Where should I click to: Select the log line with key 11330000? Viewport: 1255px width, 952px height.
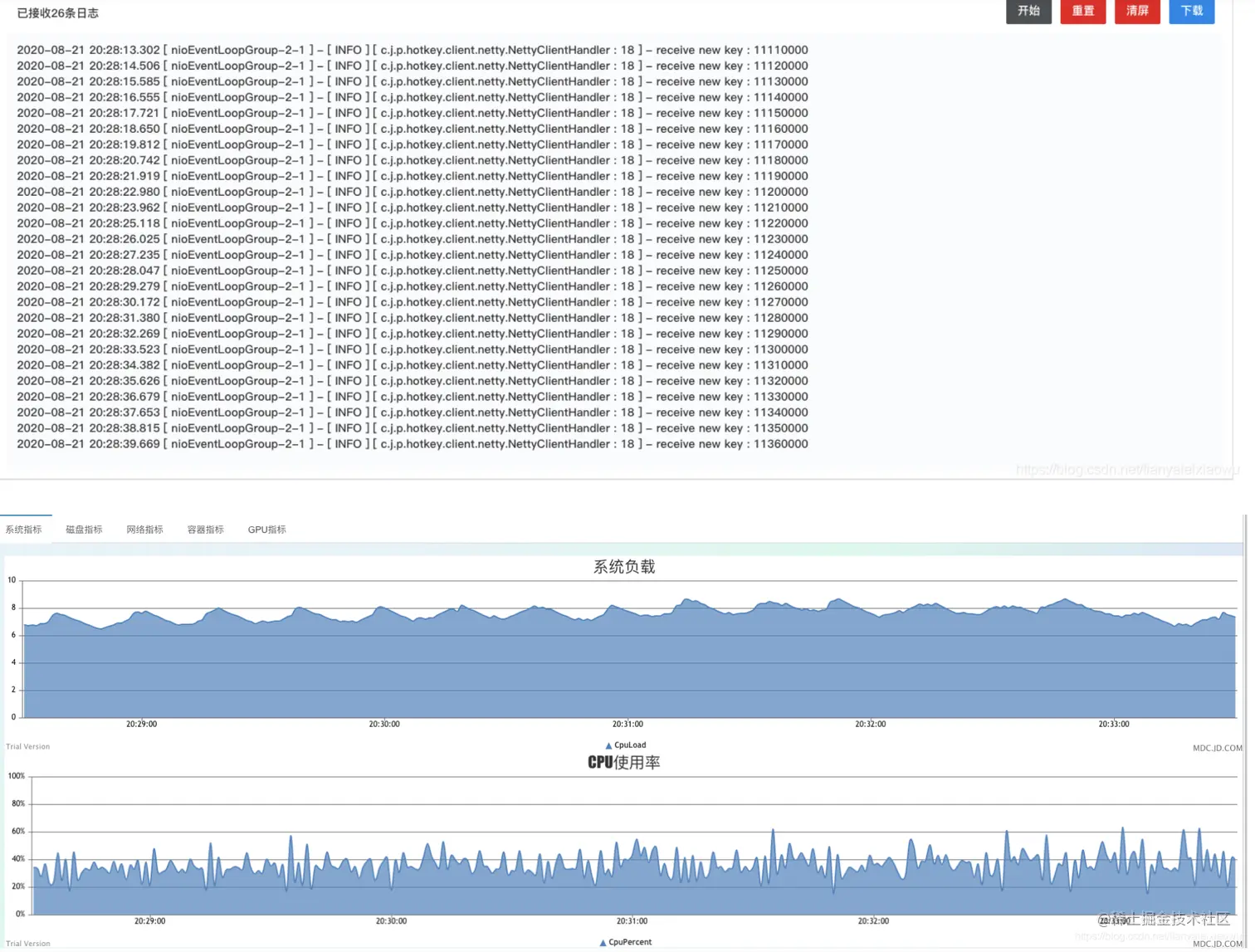coord(413,397)
